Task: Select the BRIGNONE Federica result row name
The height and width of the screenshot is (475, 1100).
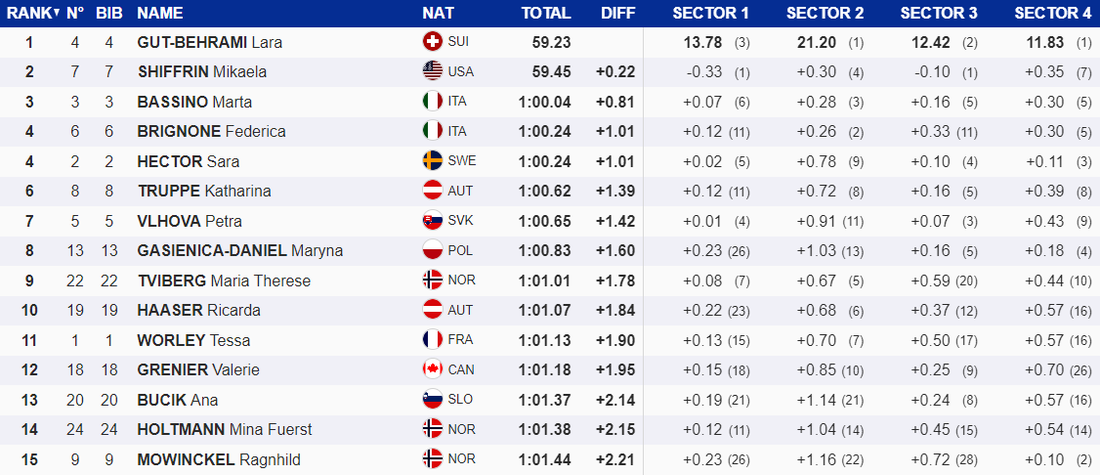Action: click(211, 131)
